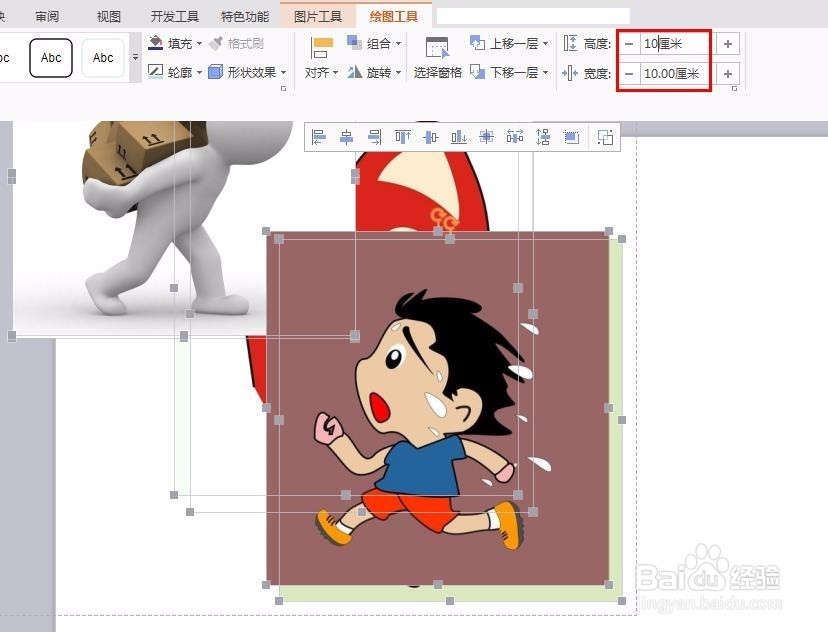Open the 填充 dropdown arrow
Screen dimensions: 828x632
199,43
